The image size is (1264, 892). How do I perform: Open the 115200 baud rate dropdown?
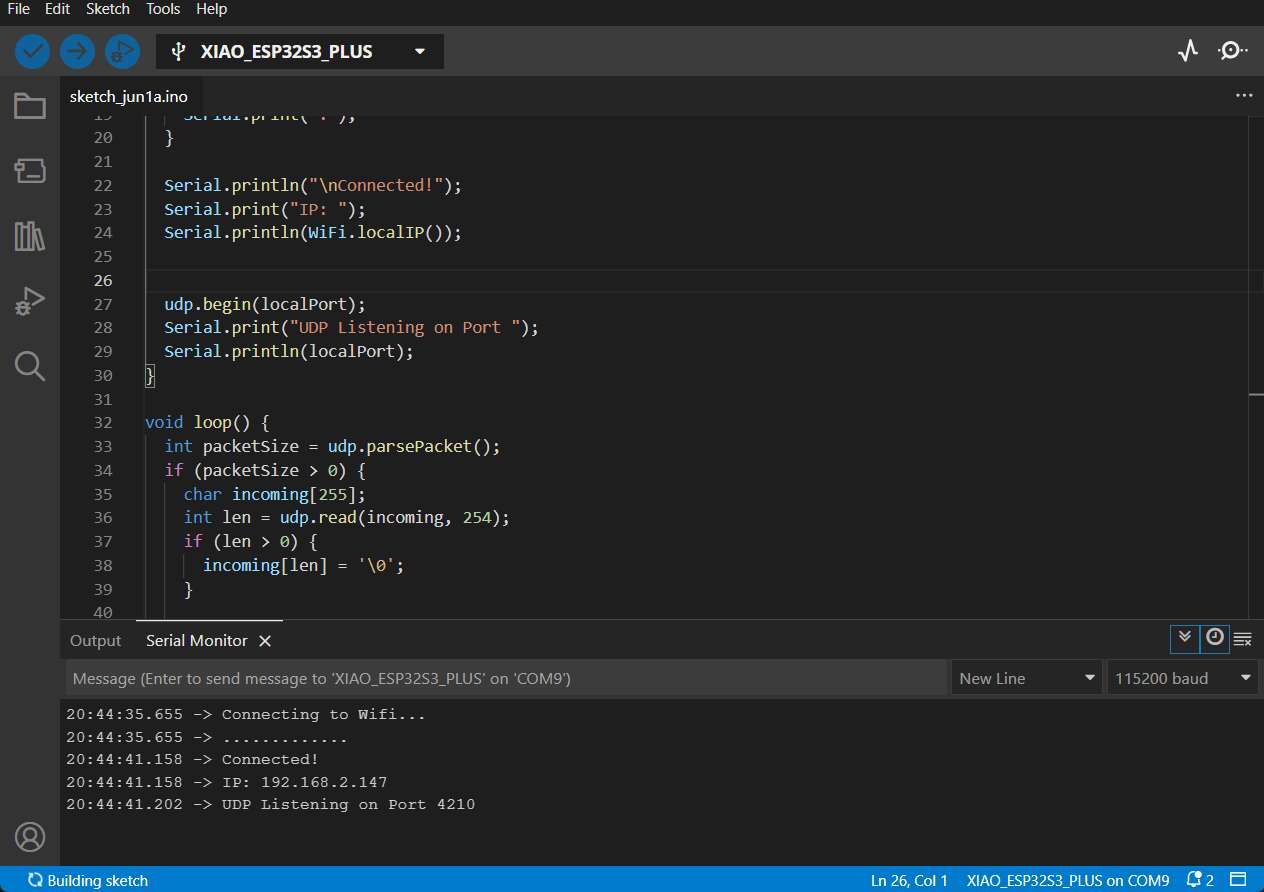[1182, 678]
